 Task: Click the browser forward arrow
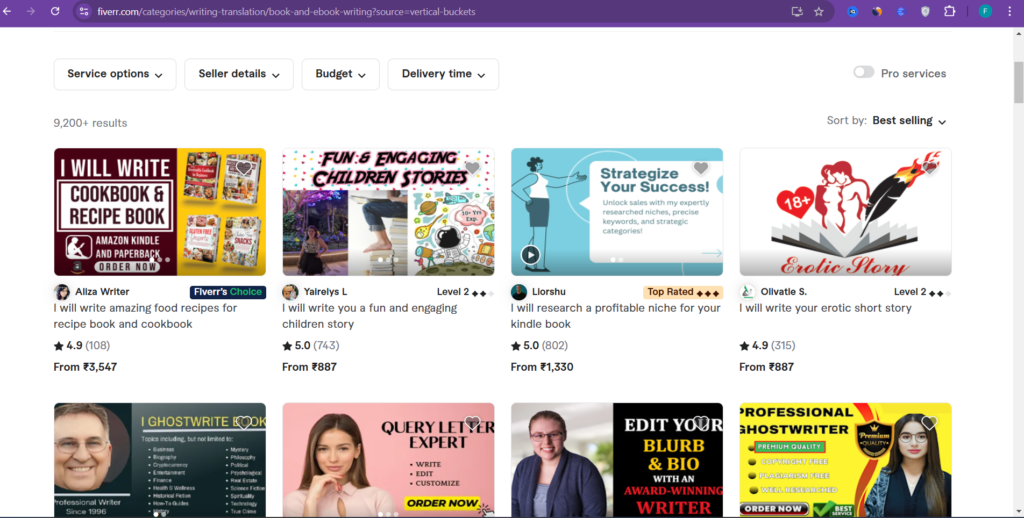point(31,11)
